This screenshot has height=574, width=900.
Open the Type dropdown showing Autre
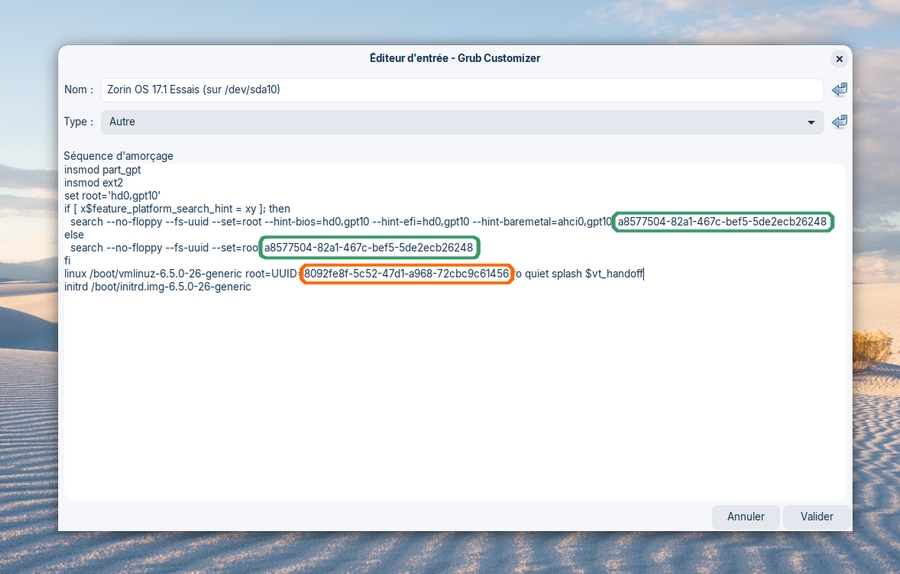click(460, 122)
